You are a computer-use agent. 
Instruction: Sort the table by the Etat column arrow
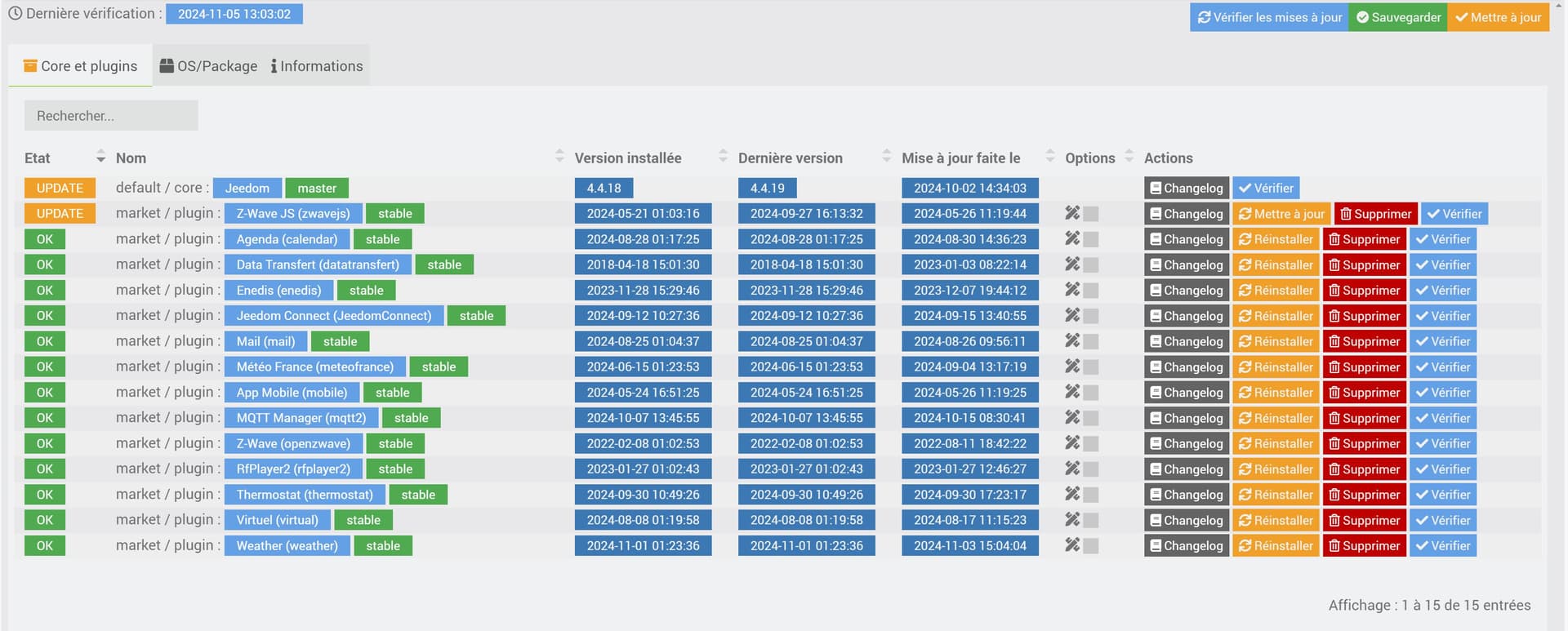click(x=100, y=156)
